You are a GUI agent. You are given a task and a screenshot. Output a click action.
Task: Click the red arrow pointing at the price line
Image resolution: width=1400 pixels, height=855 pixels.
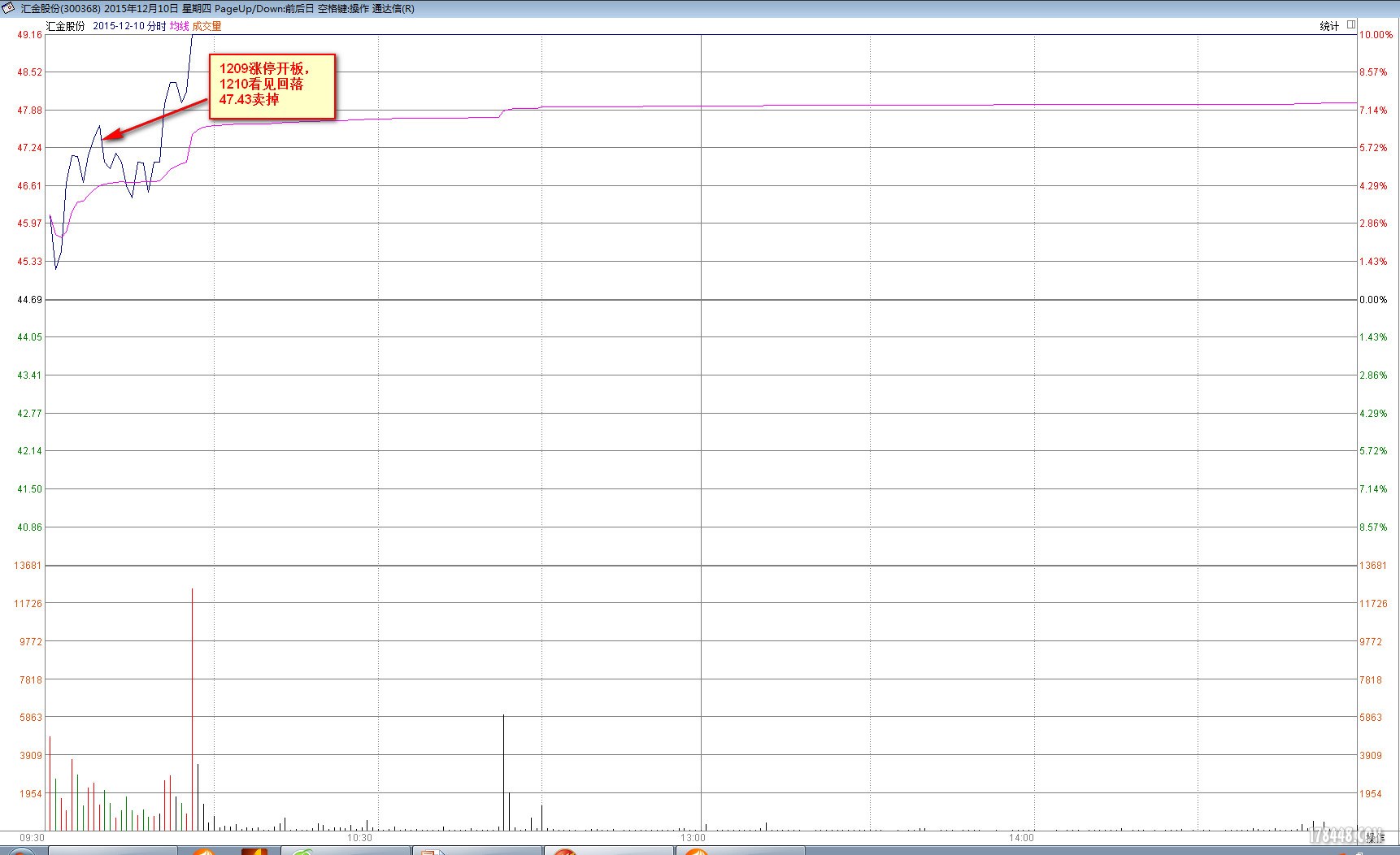point(154,119)
